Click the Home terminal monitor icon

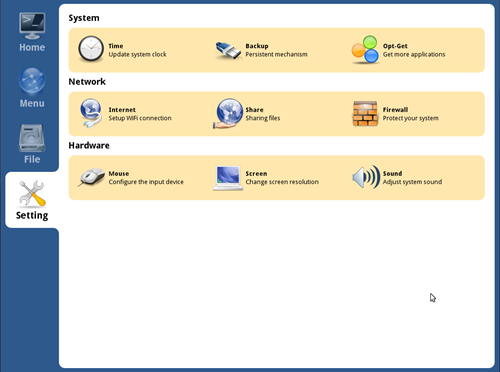(32, 25)
